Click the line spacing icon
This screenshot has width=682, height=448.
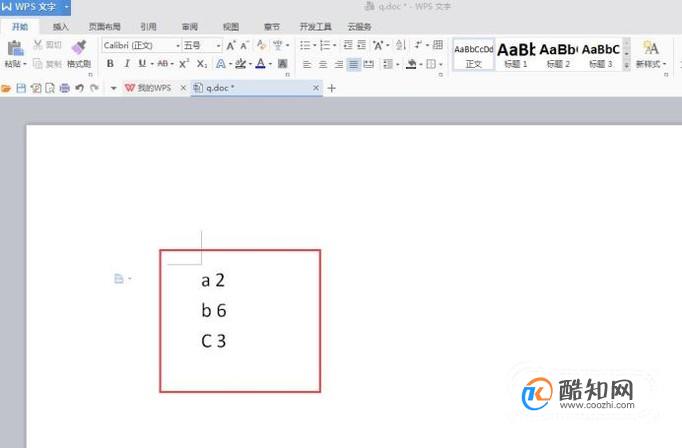(388, 64)
